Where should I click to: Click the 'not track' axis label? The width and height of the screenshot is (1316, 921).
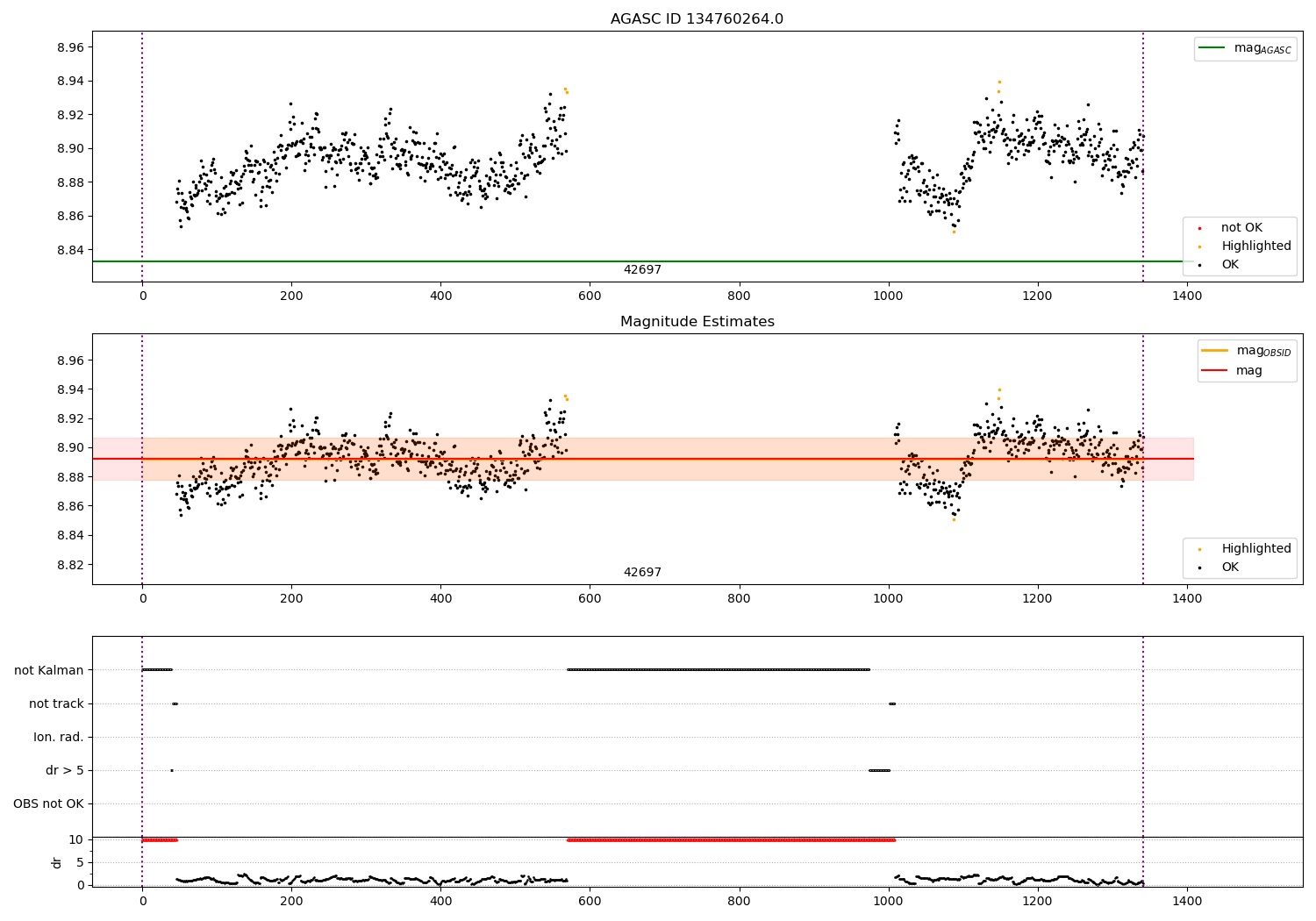[x=56, y=704]
